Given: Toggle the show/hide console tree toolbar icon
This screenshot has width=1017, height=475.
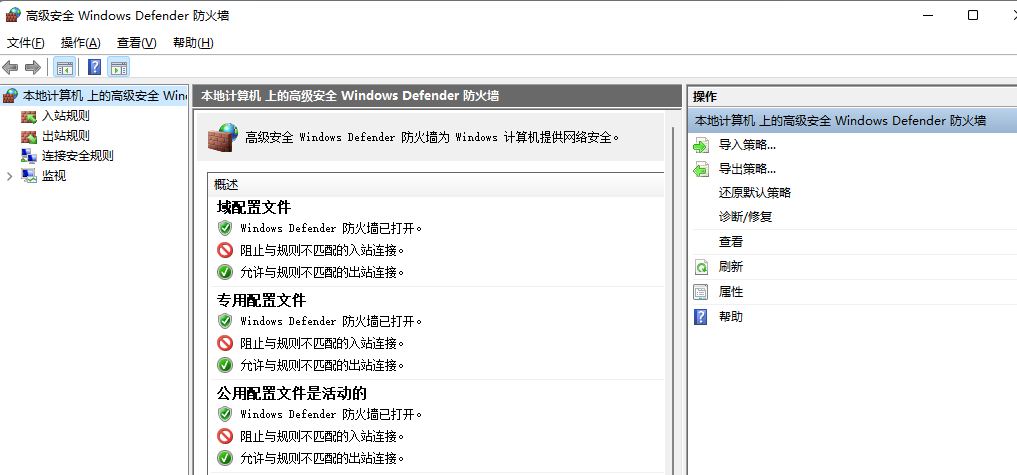Looking at the screenshot, I should [65, 67].
